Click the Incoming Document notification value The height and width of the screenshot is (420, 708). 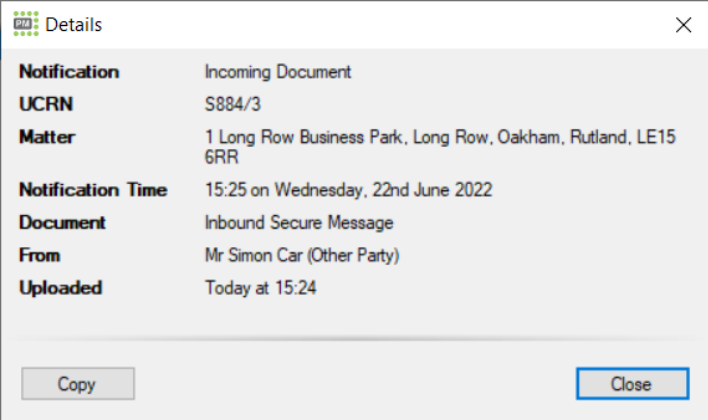coord(278,72)
